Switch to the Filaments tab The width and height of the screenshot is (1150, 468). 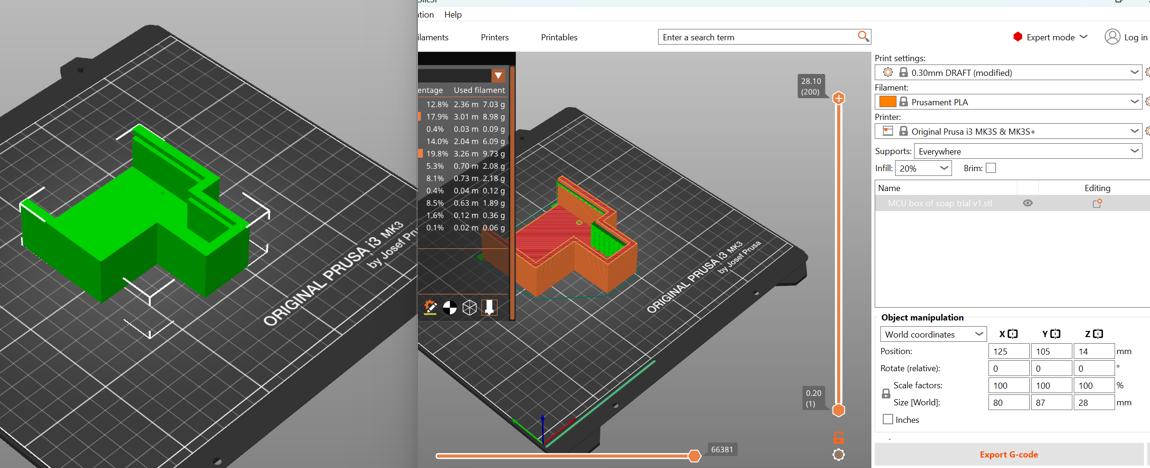[x=433, y=37]
